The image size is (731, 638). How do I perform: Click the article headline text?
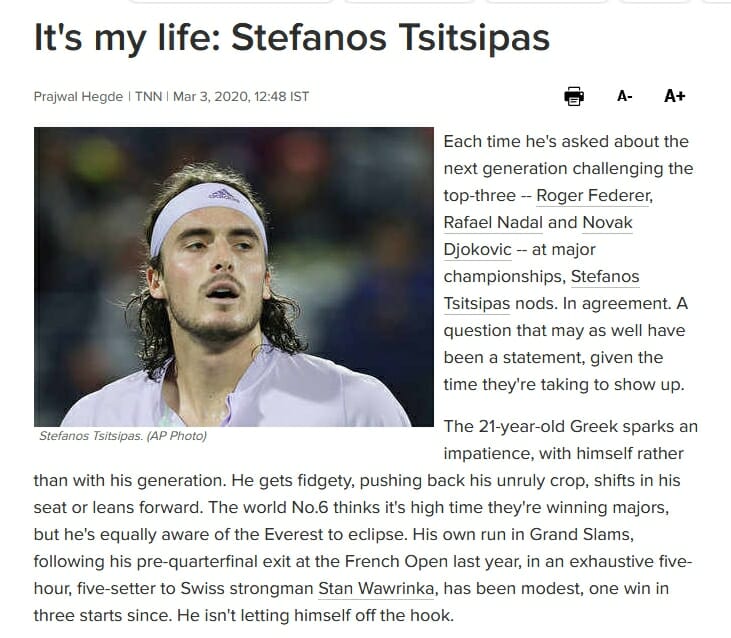tap(292, 37)
